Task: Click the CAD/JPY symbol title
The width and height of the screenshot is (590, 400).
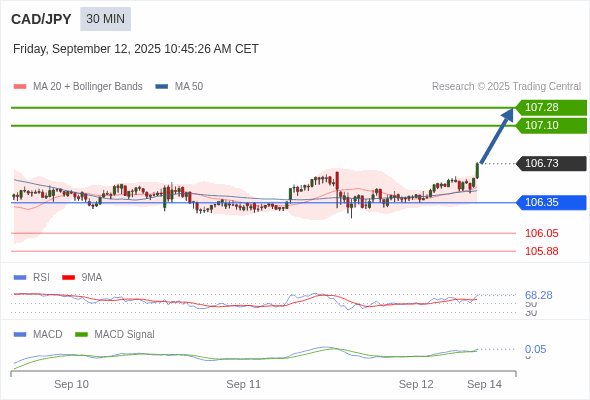Action: point(41,19)
